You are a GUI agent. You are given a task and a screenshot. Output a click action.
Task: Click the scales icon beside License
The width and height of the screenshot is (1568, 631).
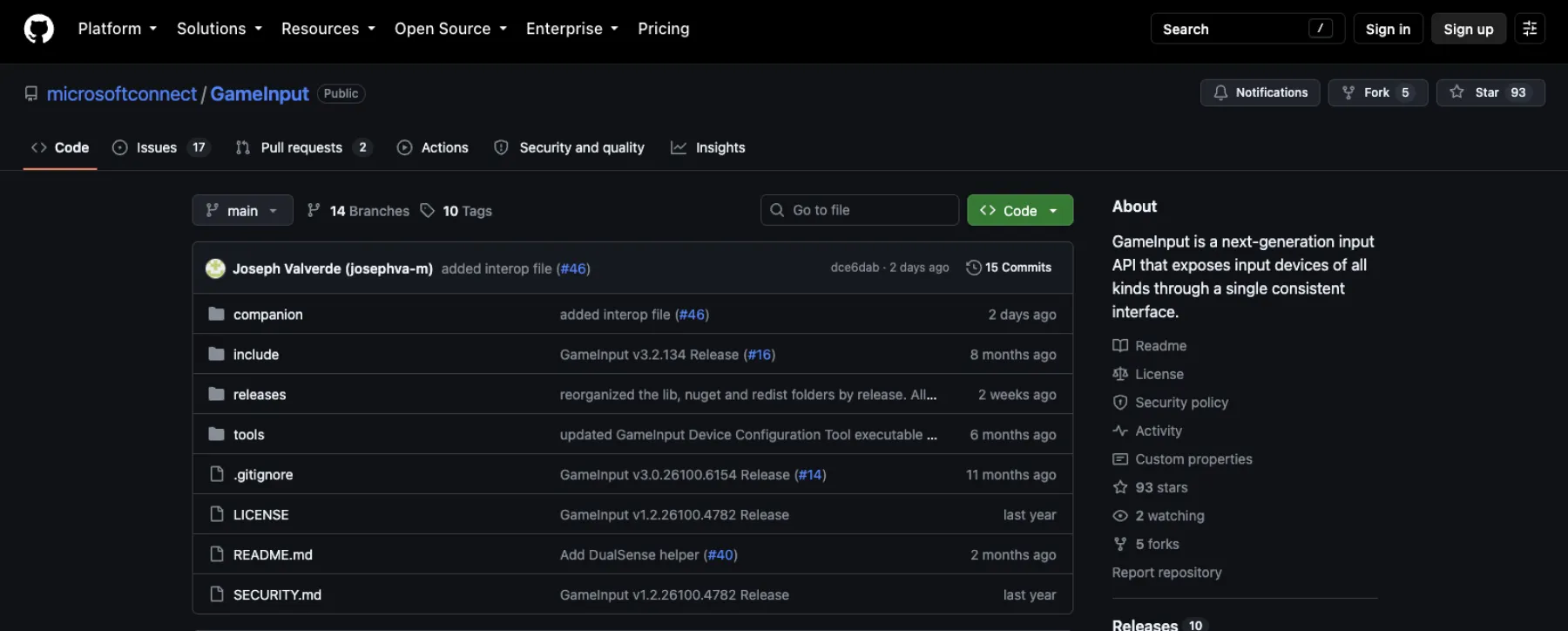pyautogui.click(x=1120, y=374)
